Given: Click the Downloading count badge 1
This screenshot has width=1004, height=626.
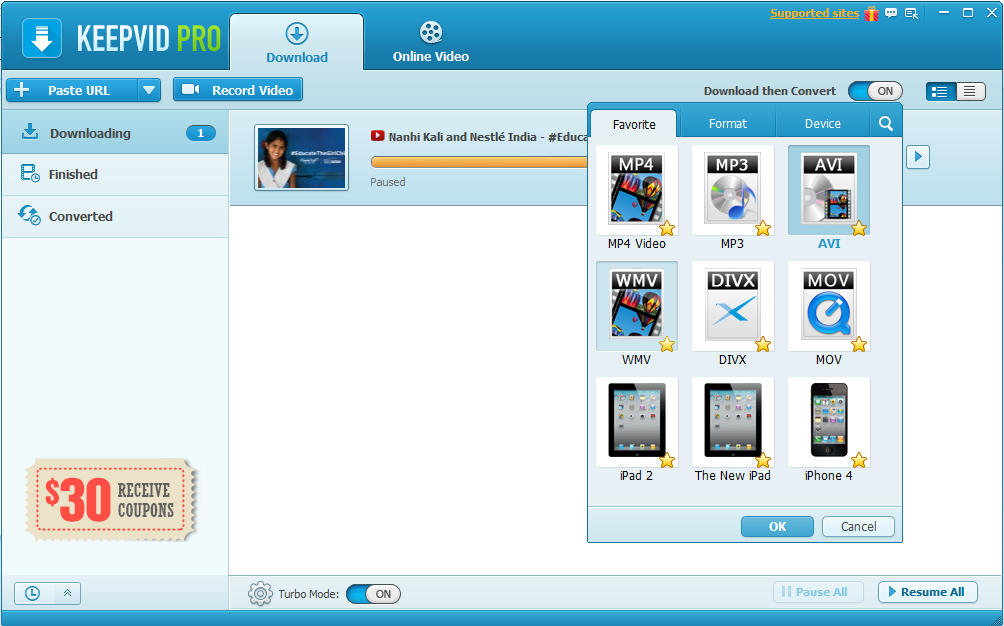Looking at the screenshot, I should point(200,133).
